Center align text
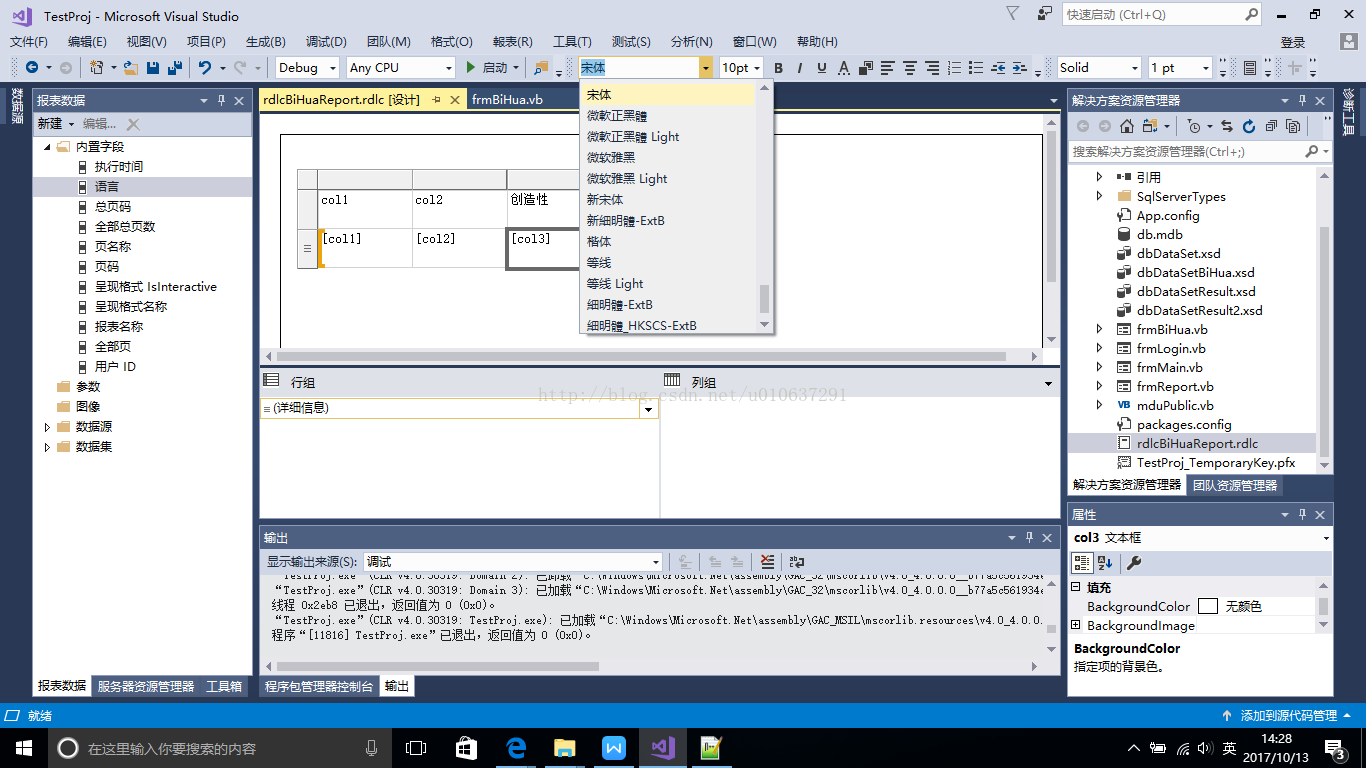1366x768 pixels. [x=910, y=68]
